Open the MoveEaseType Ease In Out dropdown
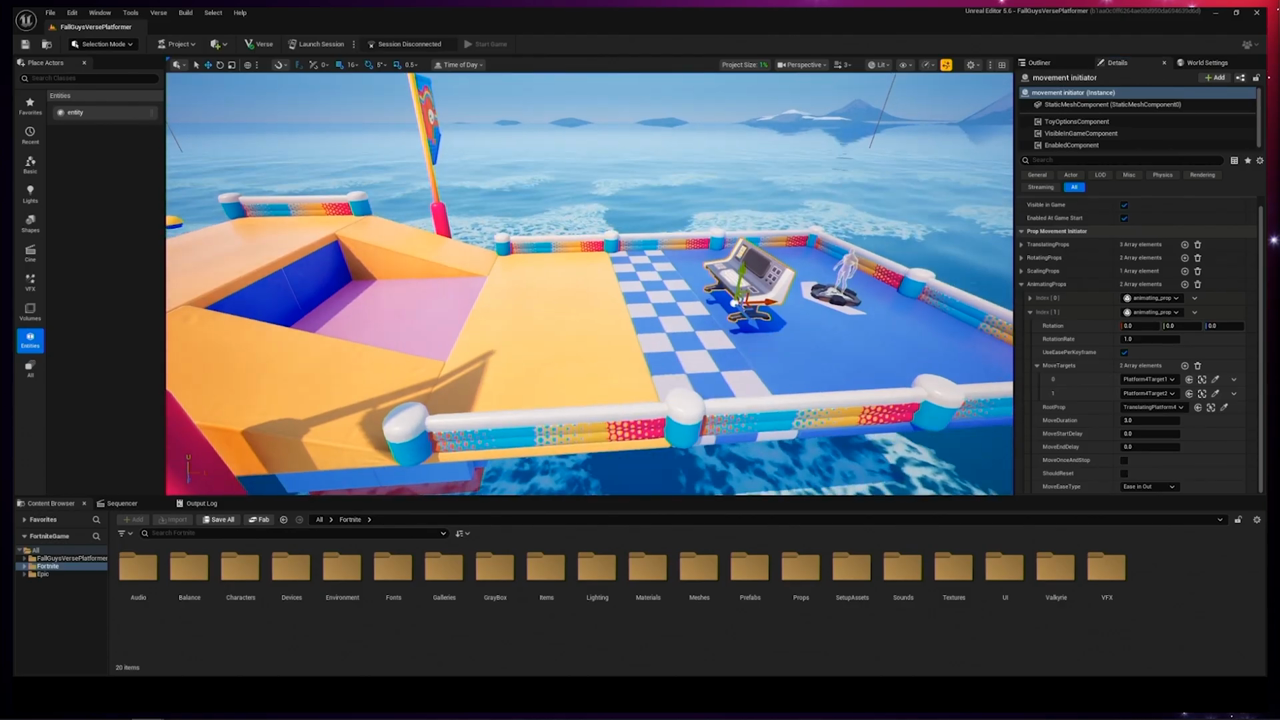The height and width of the screenshot is (720, 1280). click(1149, 487)
